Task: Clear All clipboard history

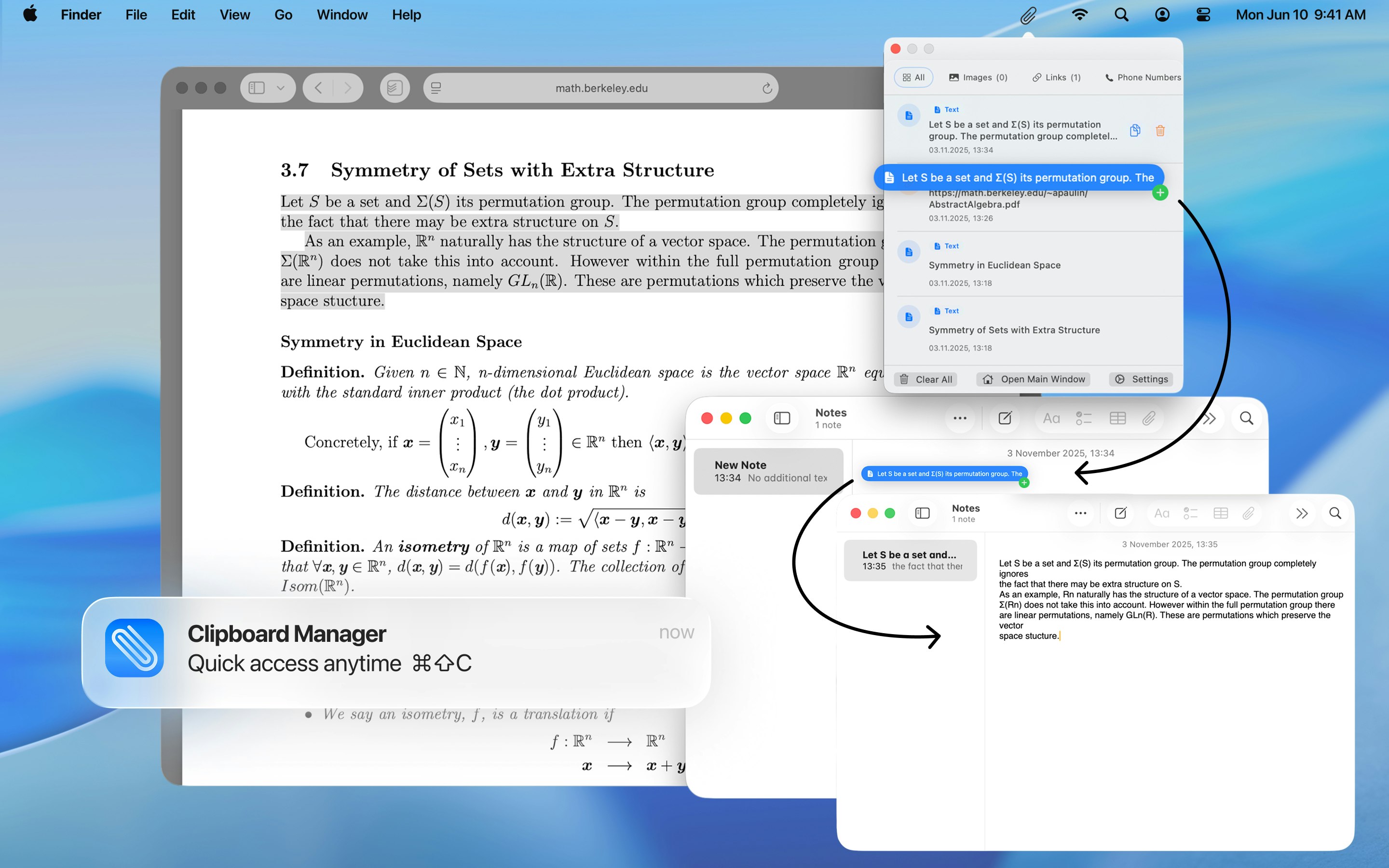Action: click(925, 379)
